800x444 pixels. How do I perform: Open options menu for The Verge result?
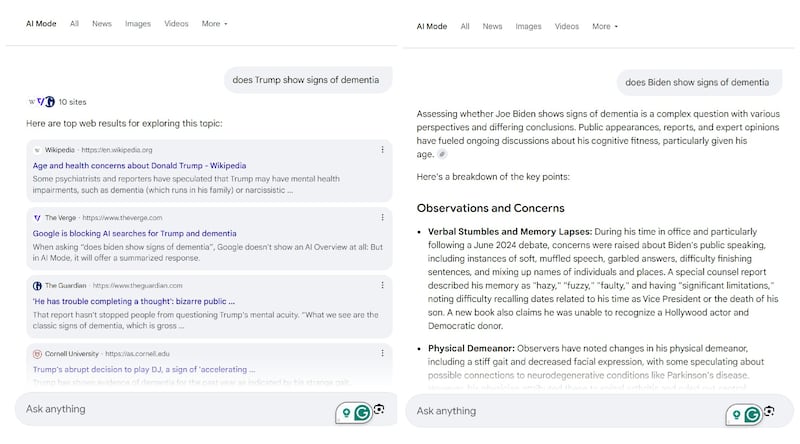(382, 217)
